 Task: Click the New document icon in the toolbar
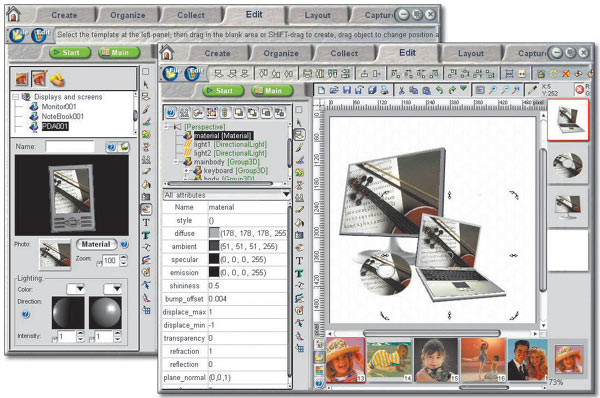[x=321, y=90]
